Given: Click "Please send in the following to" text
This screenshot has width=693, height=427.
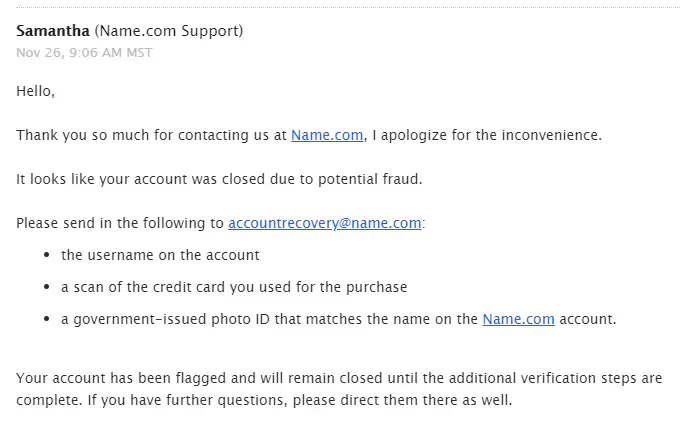Looking at the screenshot, I should click(x=120, y=223).
